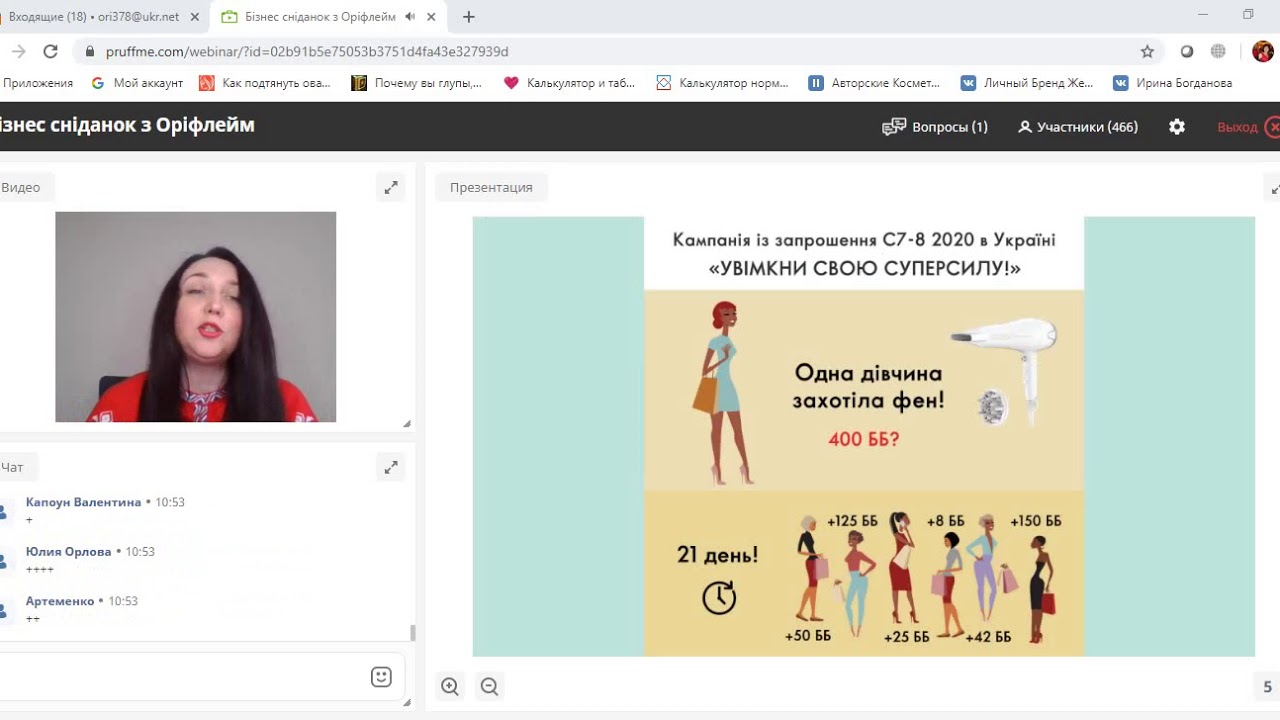
Task: Click the presenter video thumbnail
Action: (x=196, y=317)
